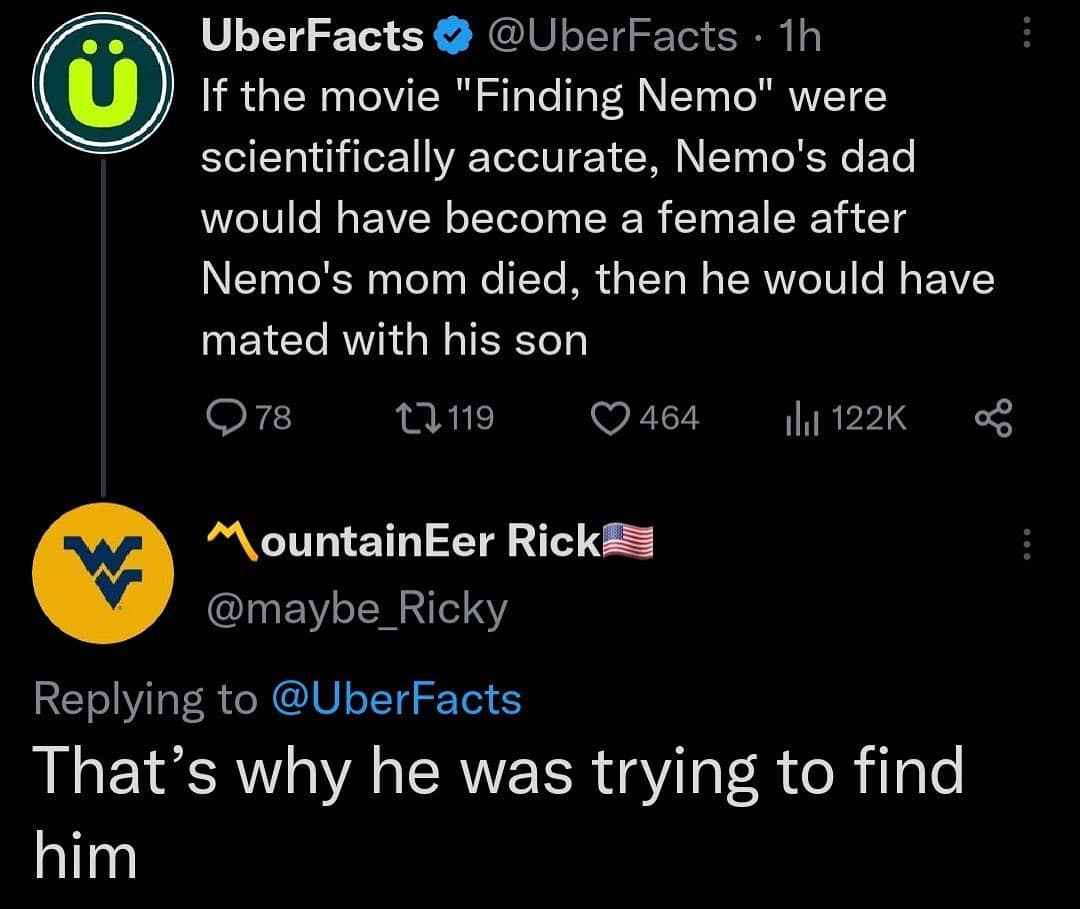Viewport: 1080px width, 909px height.
Task: Open the 1h timestamp link
Action: [x=799, y=37]
